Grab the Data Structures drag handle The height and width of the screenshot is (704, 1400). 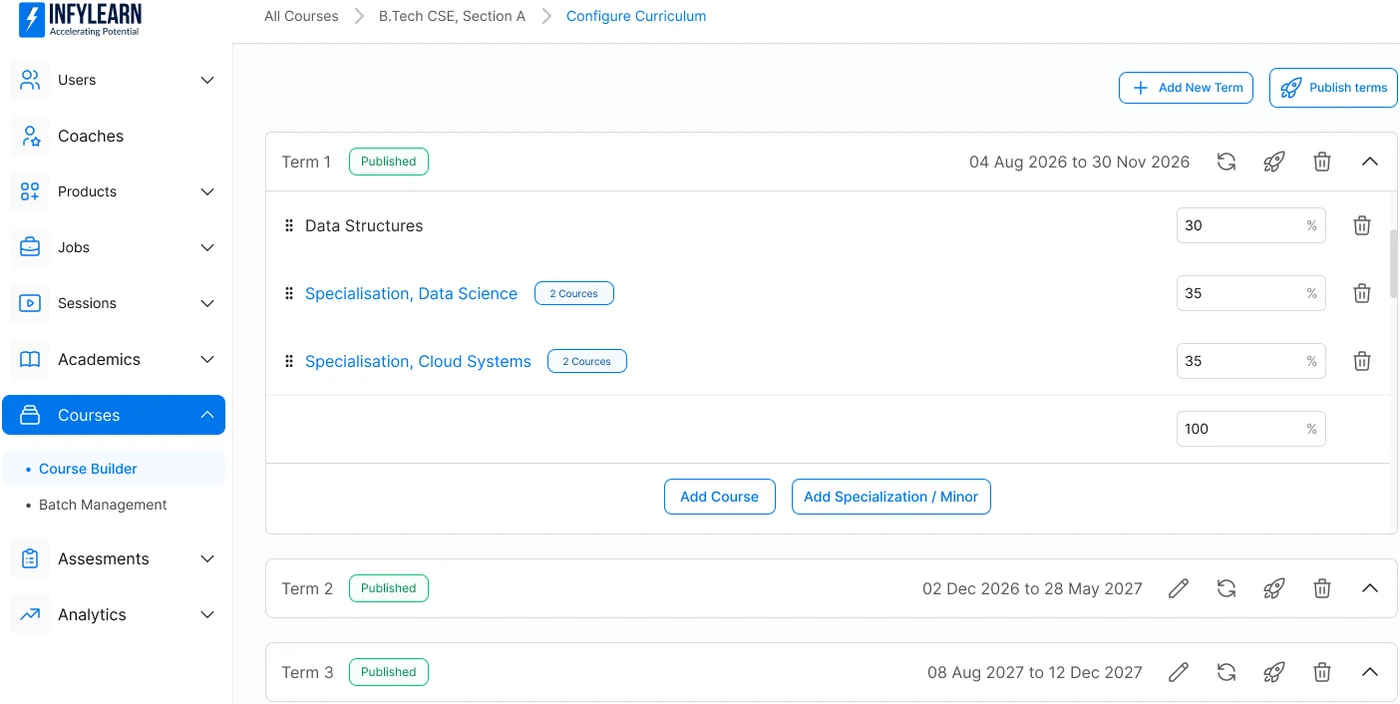(289, 226)
